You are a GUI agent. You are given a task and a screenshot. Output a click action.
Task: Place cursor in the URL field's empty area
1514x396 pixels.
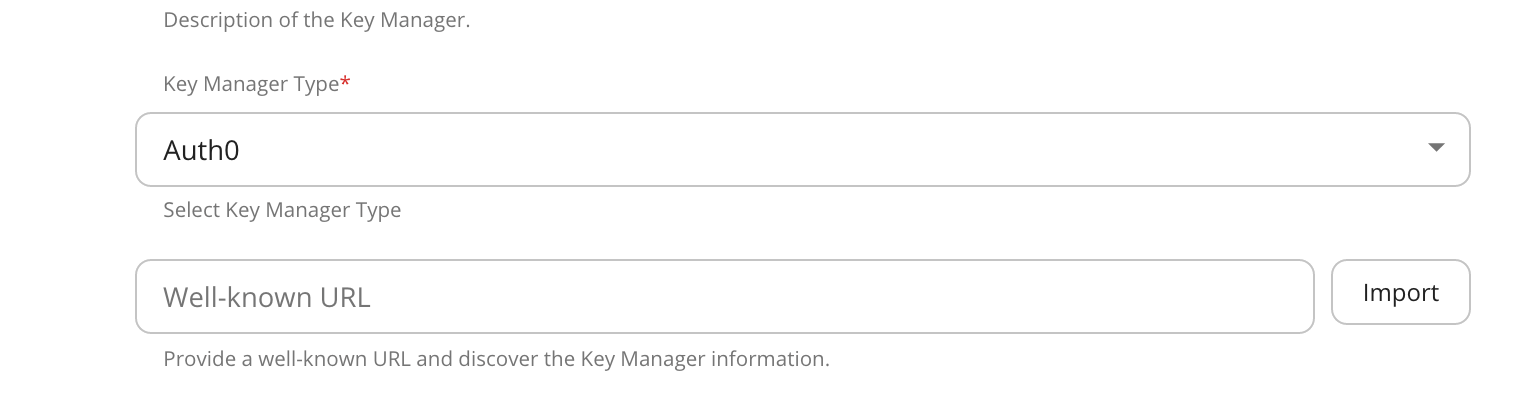(x=840, y=297)
